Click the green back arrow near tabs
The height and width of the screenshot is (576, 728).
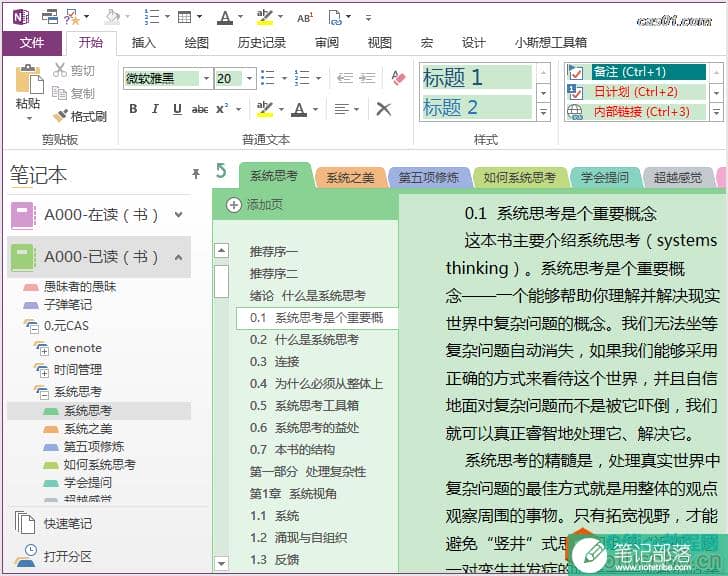coord(221,171)
